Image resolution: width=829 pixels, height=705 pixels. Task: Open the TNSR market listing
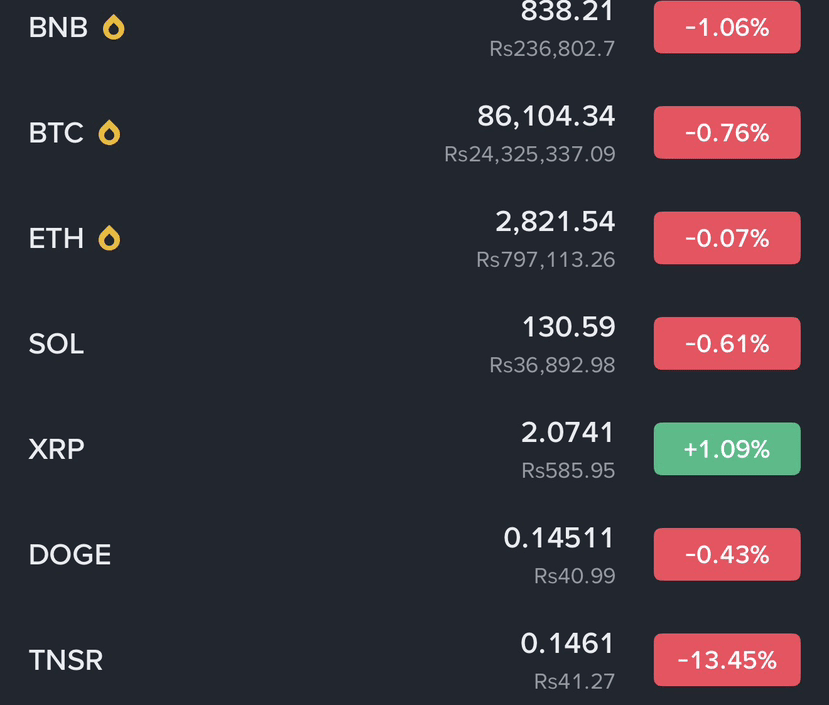pyautogui.click(x=414, y=660)
